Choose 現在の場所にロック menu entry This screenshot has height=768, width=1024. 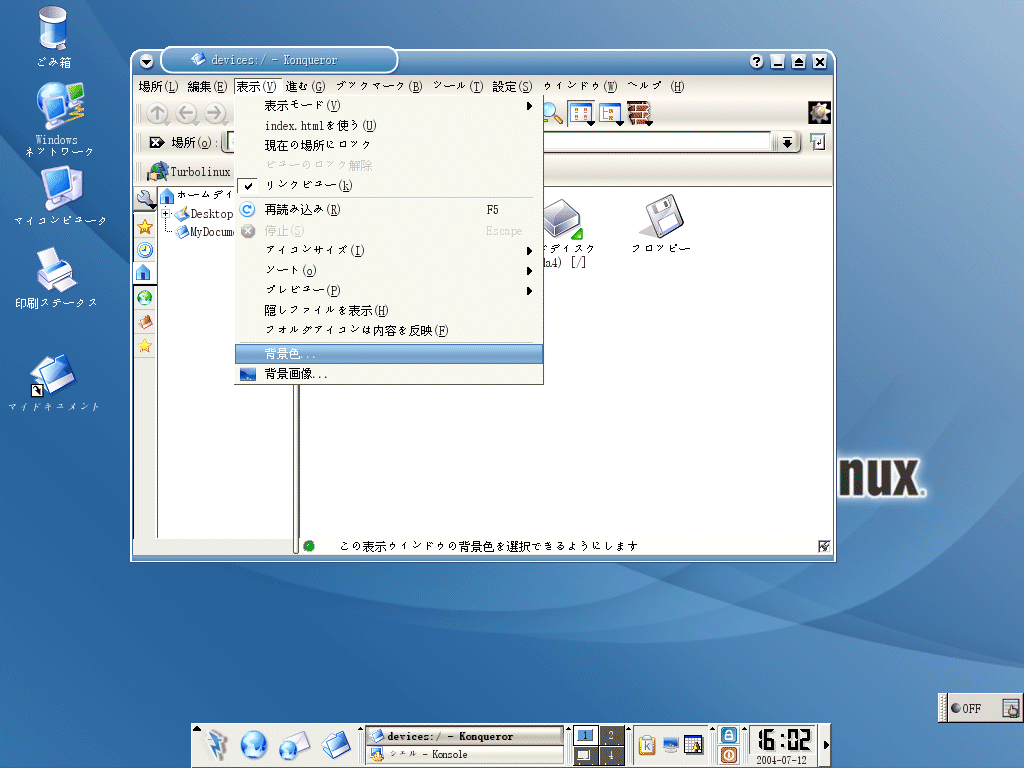tap(389, 145)
